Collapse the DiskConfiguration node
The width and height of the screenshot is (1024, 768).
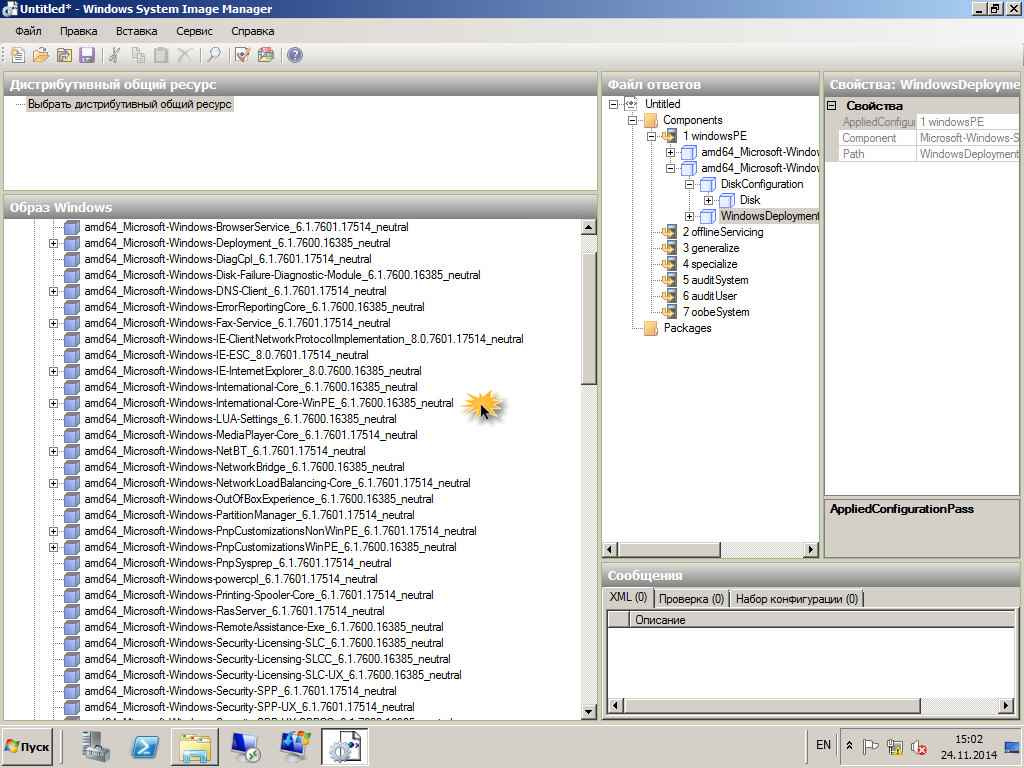(x=690, y=184)
